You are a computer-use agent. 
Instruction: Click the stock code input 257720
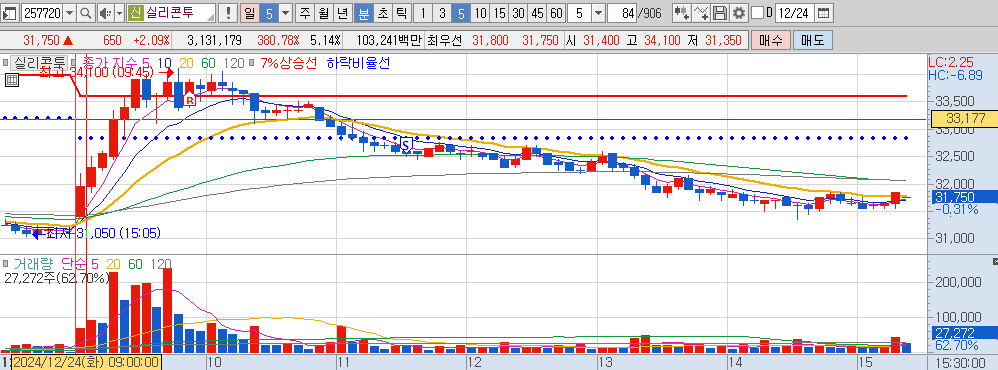click(x=42, y=12)
